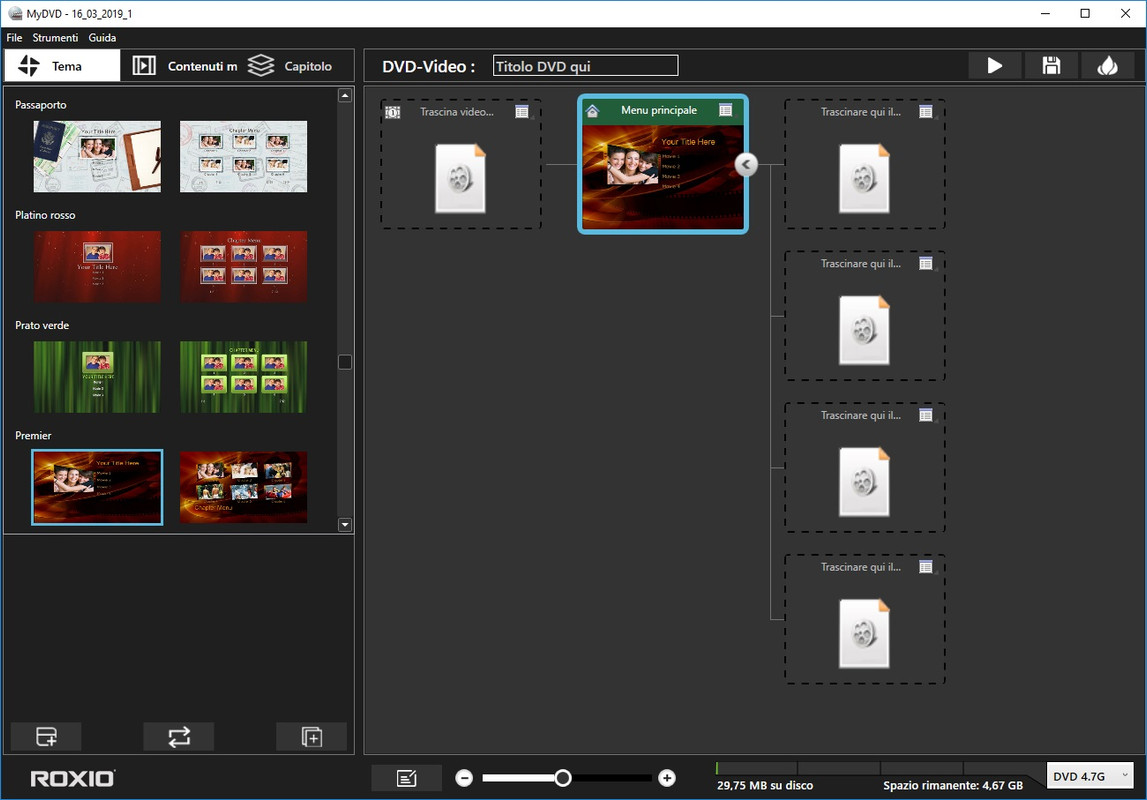Open the Strumenti menu
The image size is (1147, 800).
coord(55,37)
